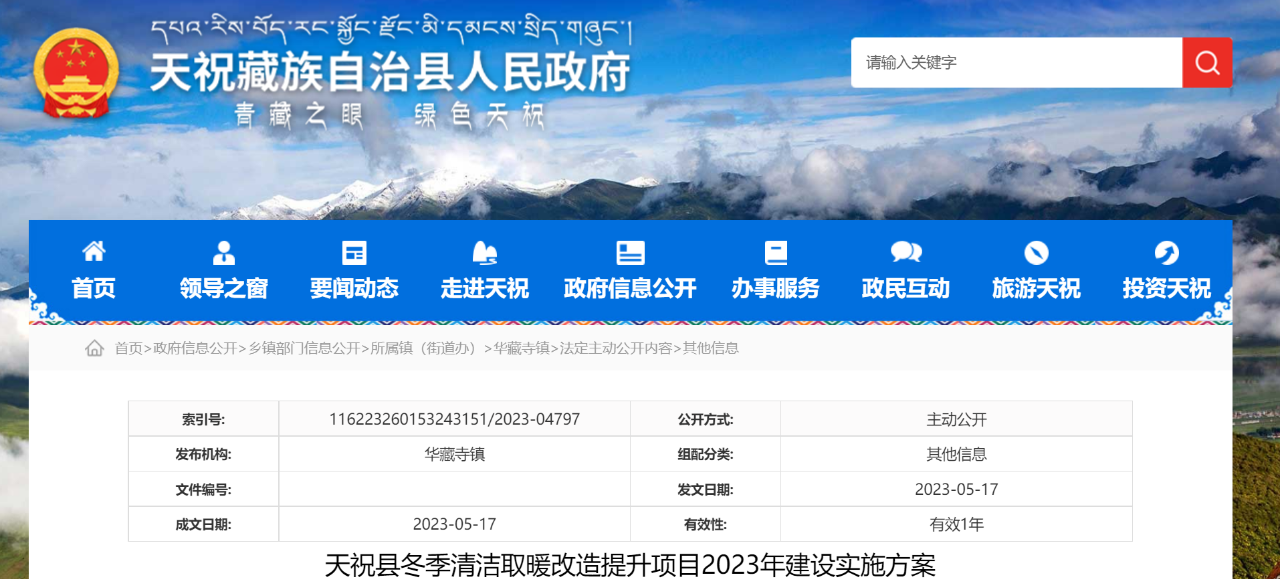1280x579 pixels.
Task: Click the 2023-05-17 value beside 成文日期
Action: point(455,524)
